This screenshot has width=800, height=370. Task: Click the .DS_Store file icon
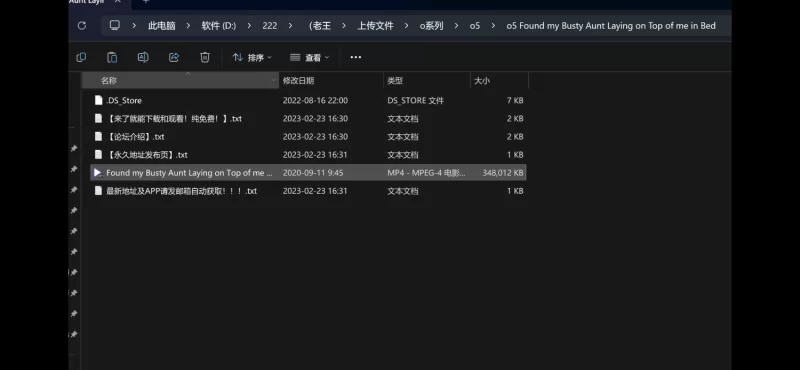pos(98,100)
